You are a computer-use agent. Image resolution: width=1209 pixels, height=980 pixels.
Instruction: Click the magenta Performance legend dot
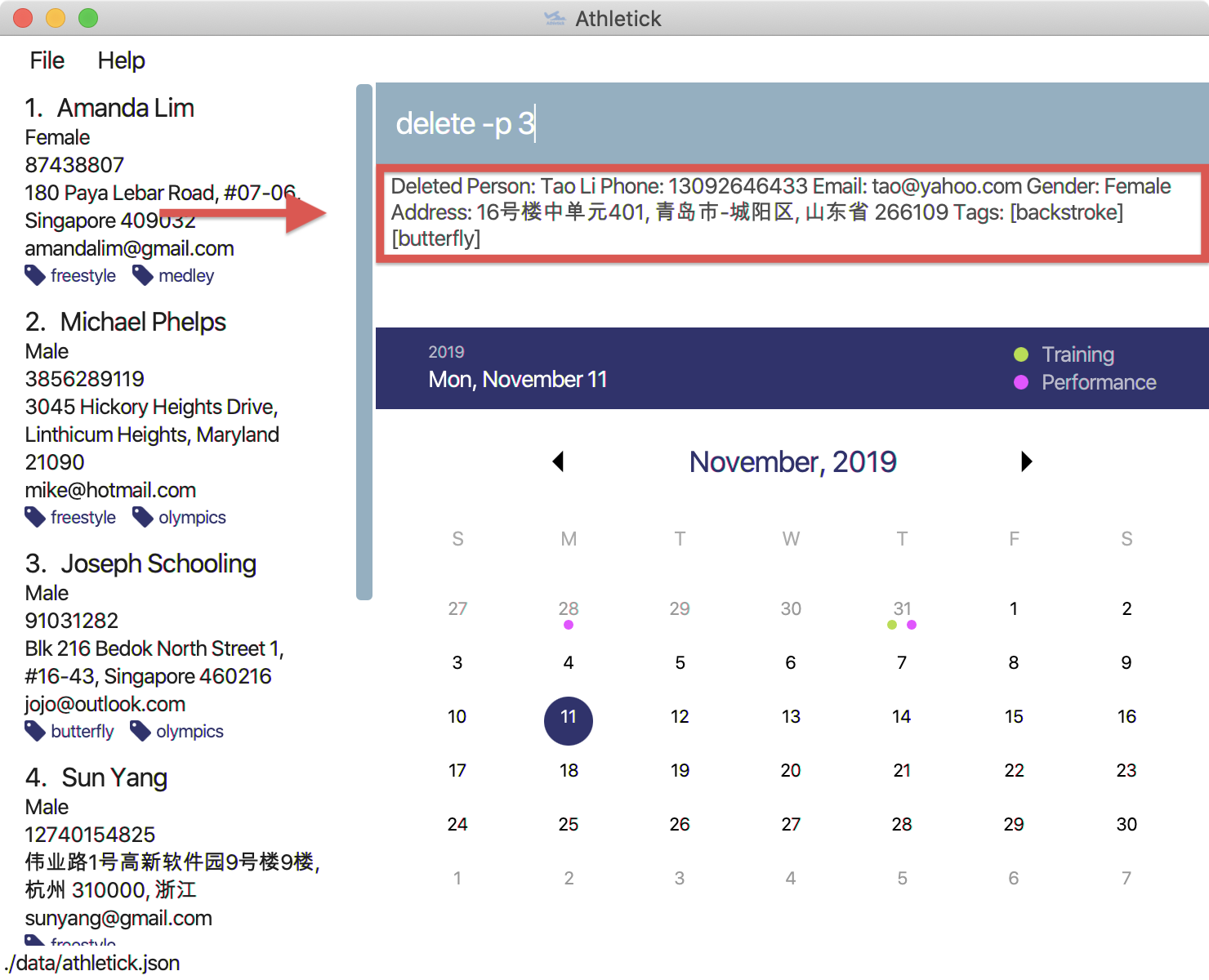tap(1021, 382)
